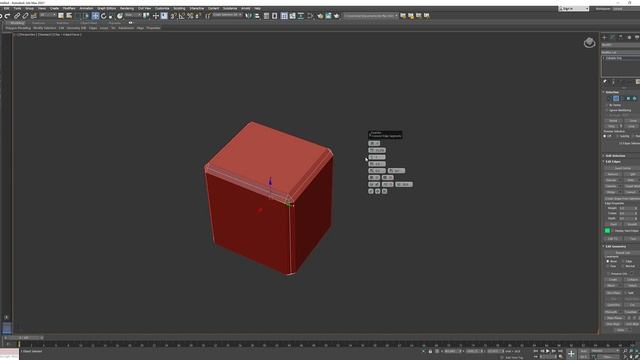Toggle the Display Hard Edges checkbox

point(613,231)
